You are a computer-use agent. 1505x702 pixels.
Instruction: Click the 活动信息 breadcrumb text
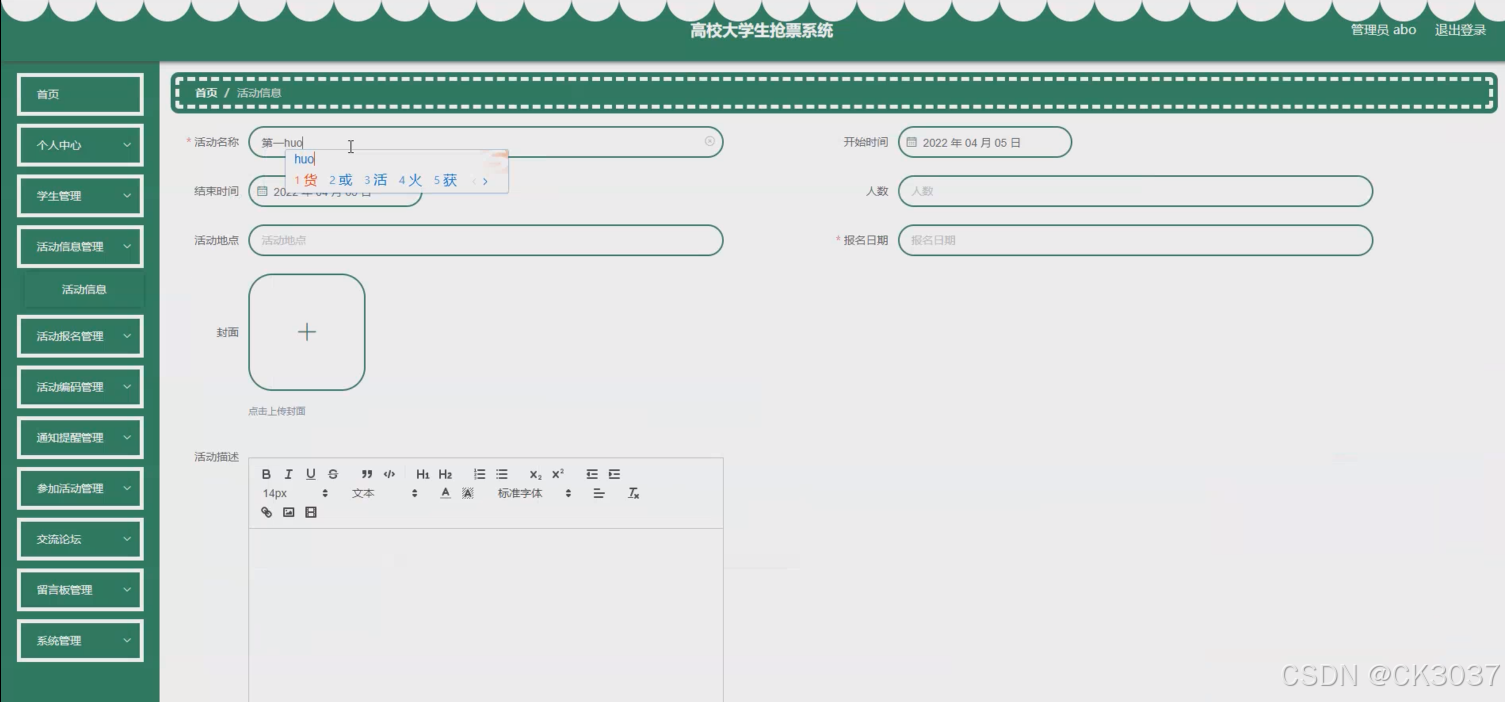pyautogui.click(x=259, y=93)
